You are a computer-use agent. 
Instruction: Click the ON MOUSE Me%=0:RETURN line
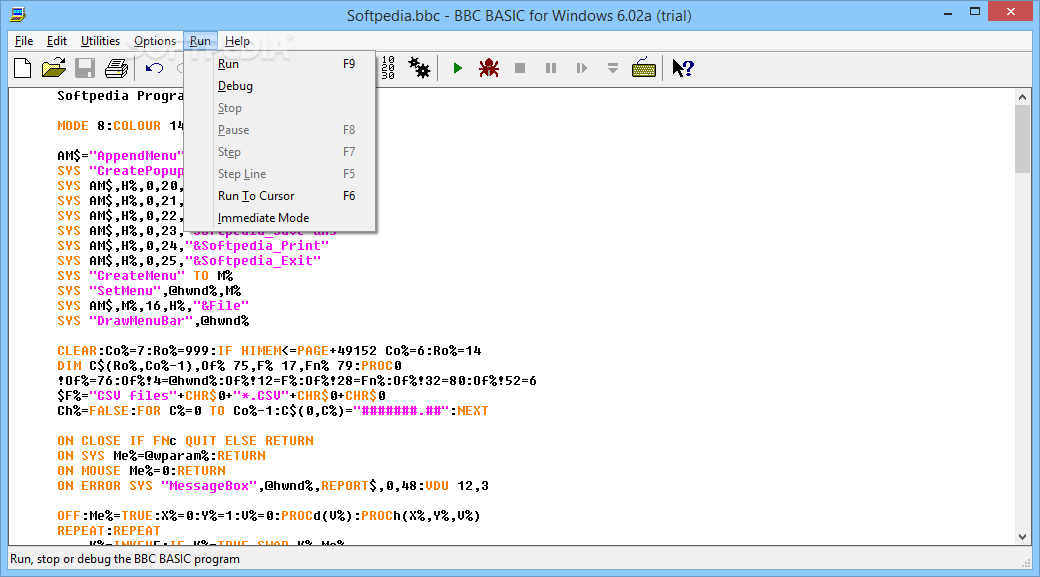coord(141,471)
